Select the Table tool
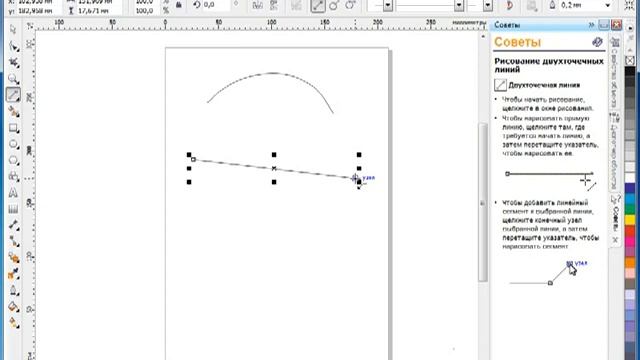The image size is (640, 360). 13,209
